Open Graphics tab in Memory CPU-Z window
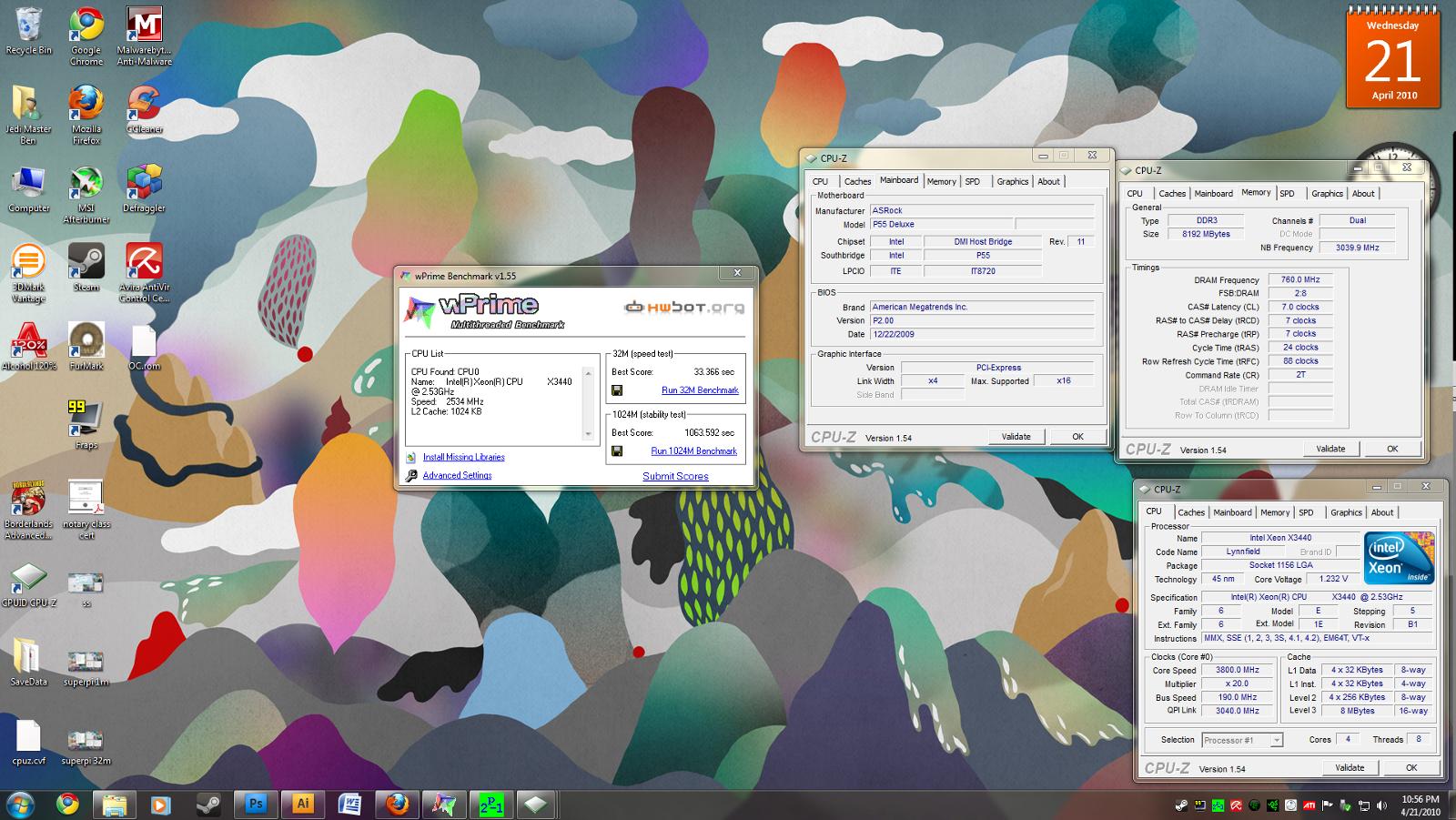The image size is (1456, 820). (1327, 193)
